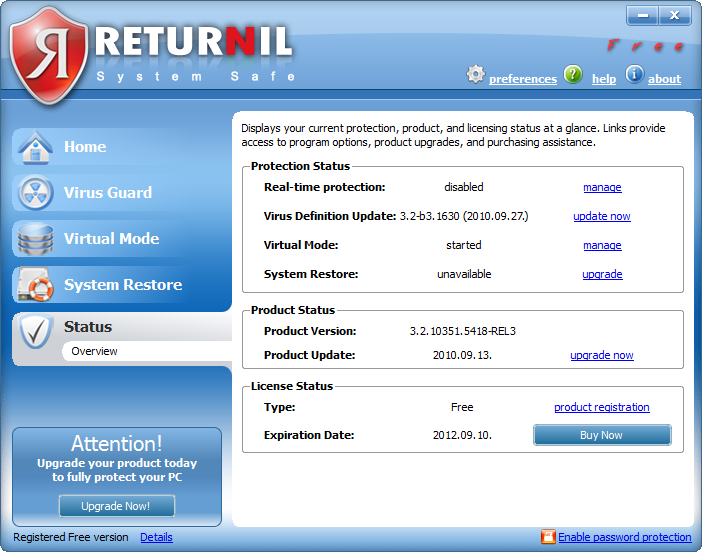
Task: Click the disabled Real-time protection value
Action: [x=463, y=187]
